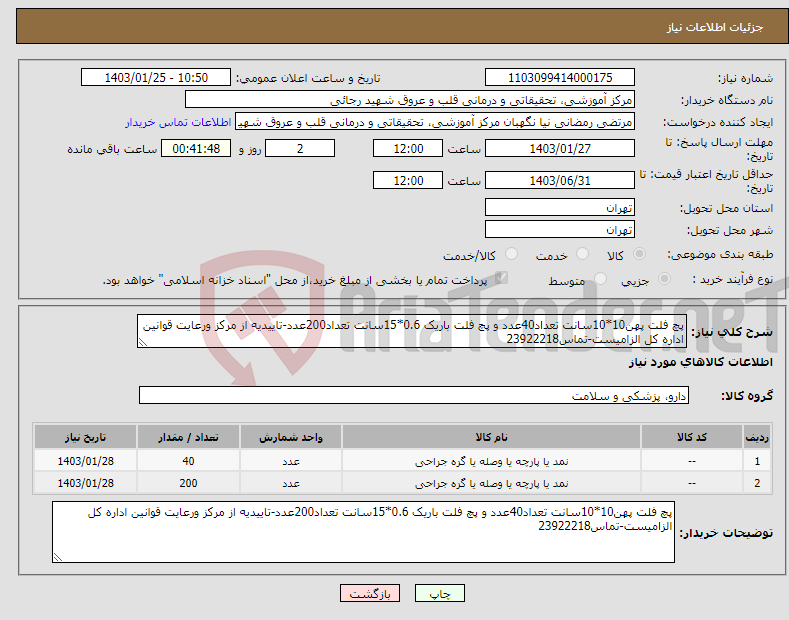Click the unit cell عدد in row 1

coord(291,461)
